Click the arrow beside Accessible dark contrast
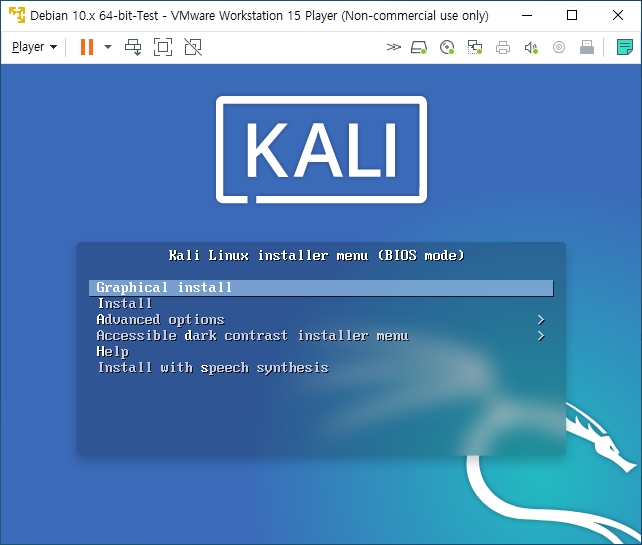642x545 pixels. [541, 336]
